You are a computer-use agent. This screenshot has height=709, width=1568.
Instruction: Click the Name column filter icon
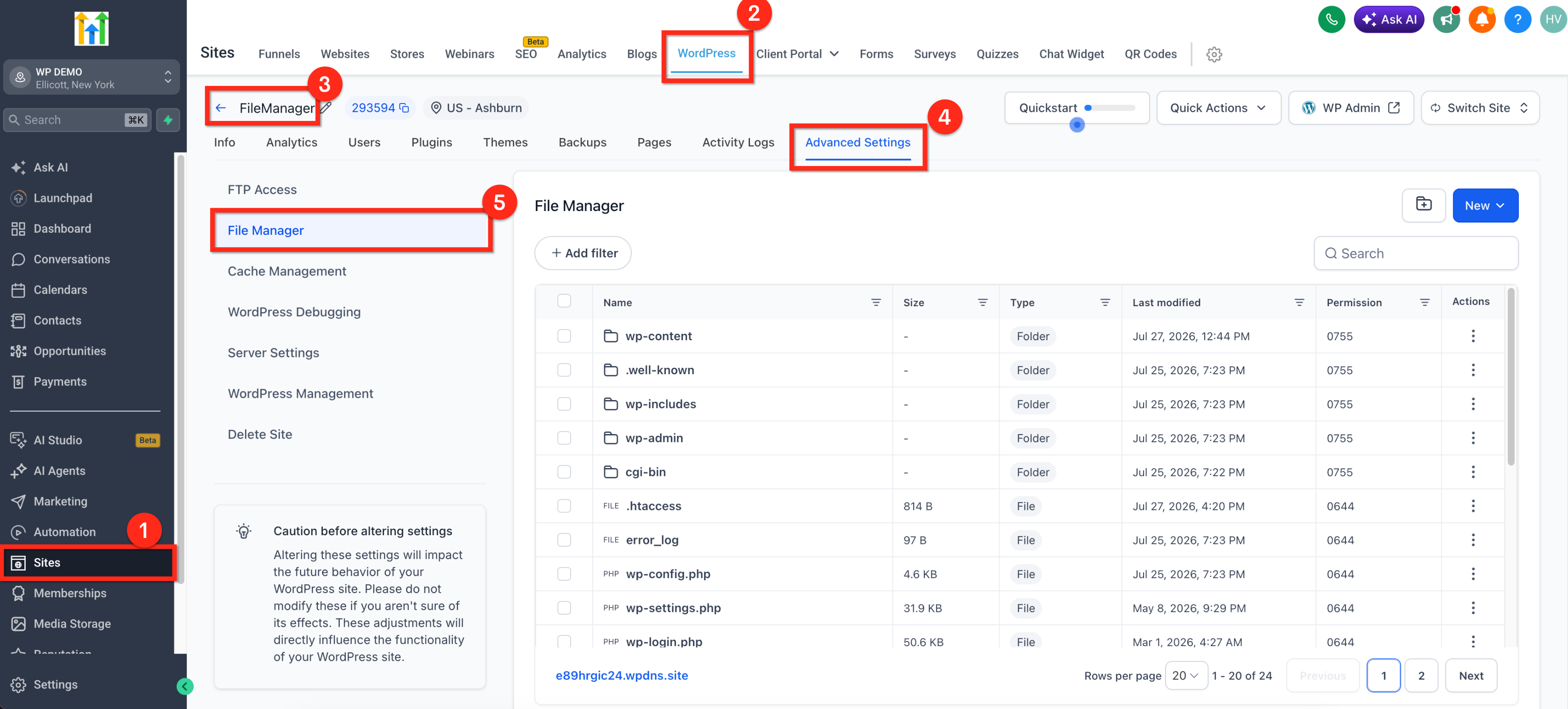click(876, 303)
